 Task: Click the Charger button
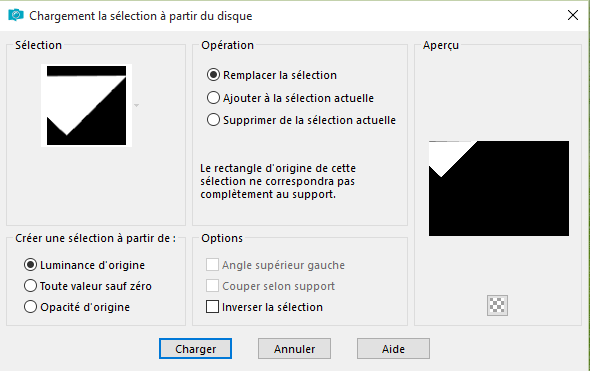[x=195, y=349]
